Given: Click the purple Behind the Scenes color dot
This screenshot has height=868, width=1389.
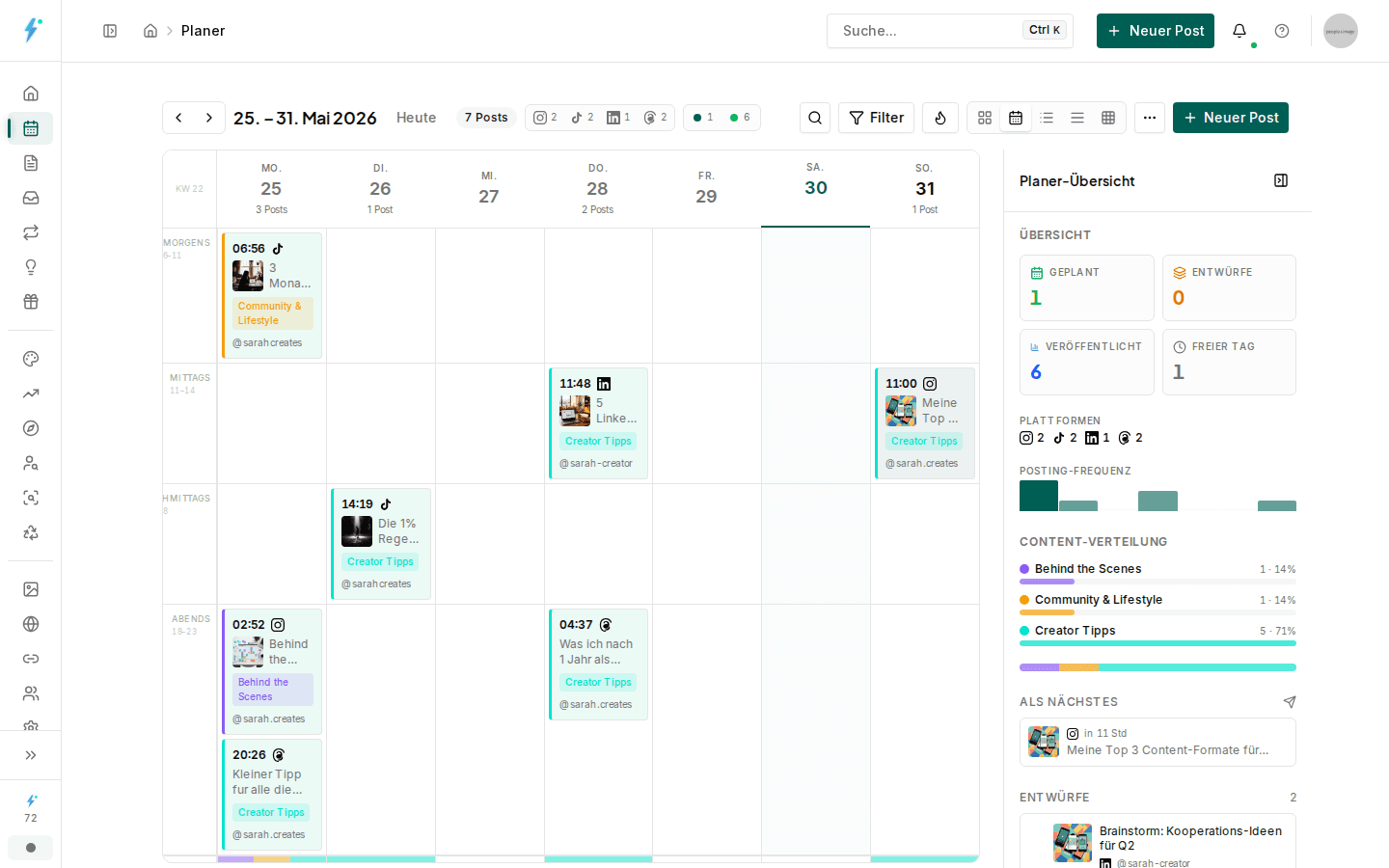Looking at the screenshot, I should coord(1024,569).
